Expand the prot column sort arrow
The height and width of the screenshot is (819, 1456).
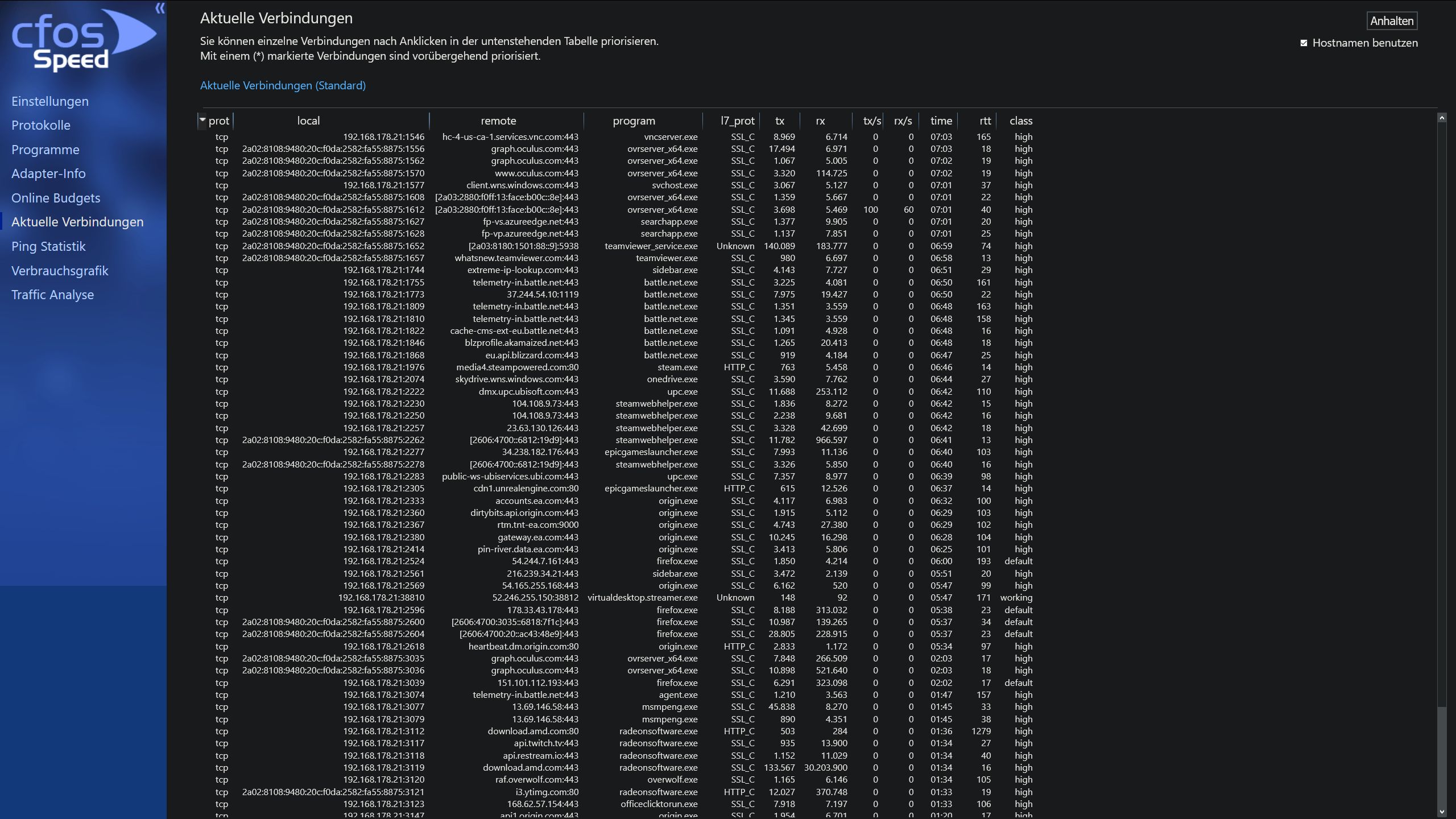point(201,120)
